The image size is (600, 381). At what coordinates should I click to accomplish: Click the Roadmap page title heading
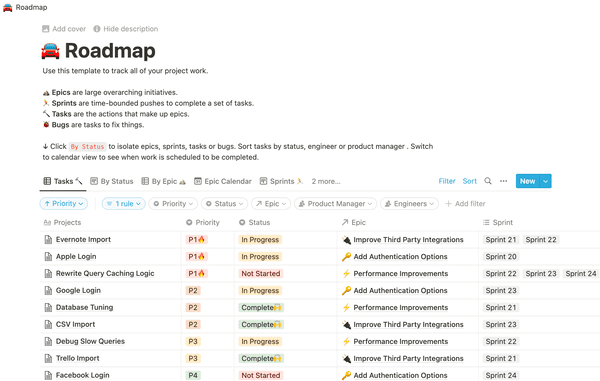pos(110,51)
